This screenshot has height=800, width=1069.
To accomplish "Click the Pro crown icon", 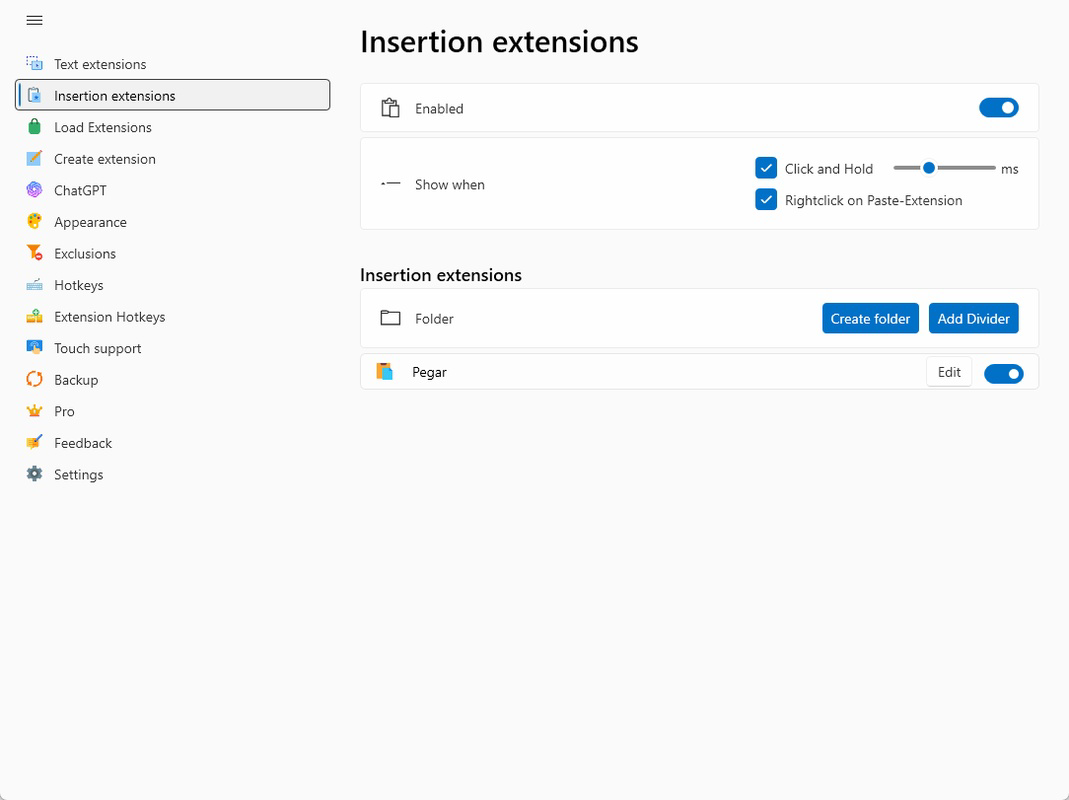I will click(x=34, y=411).
